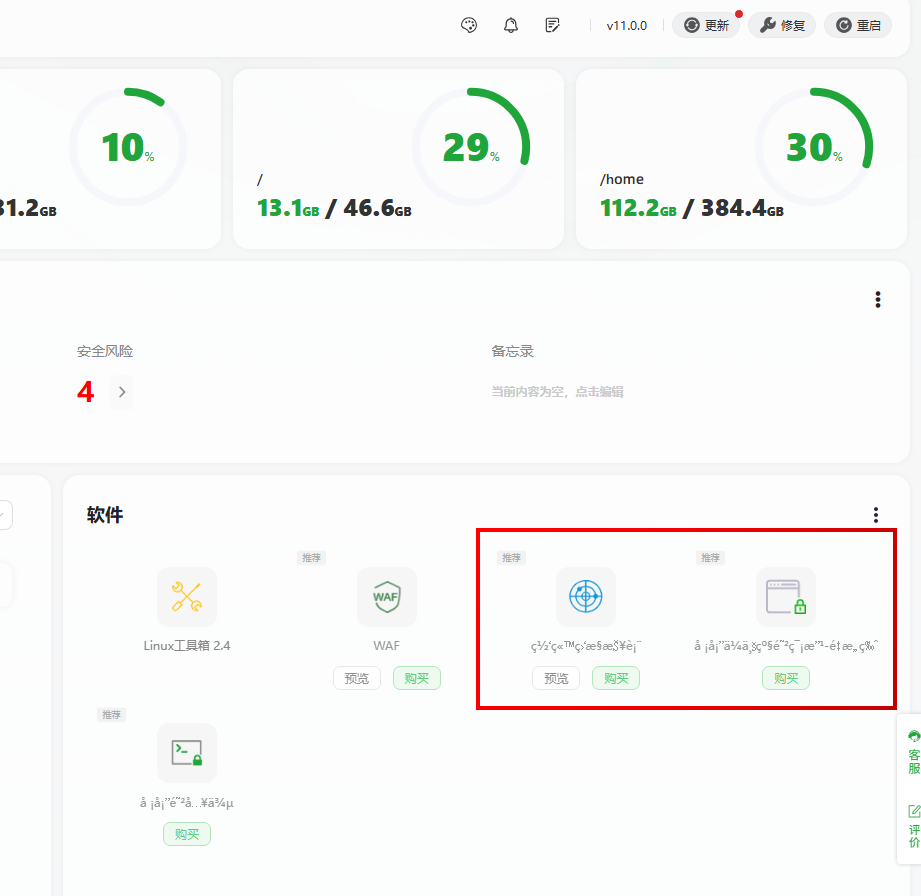This screenshot has height=896, width=921.
Task: Open the notifications bell
Action: coord(511,25)
